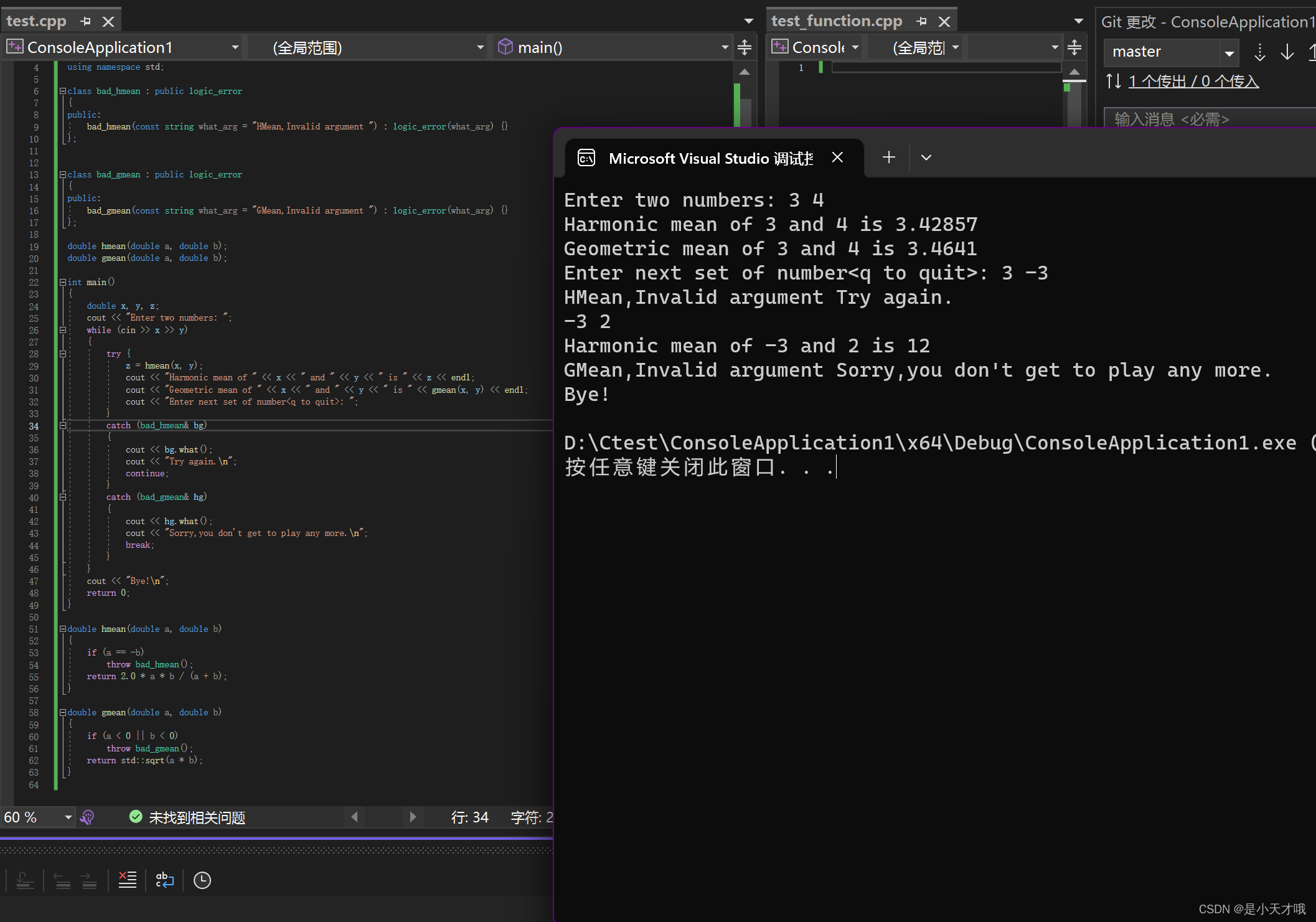Image resolution: width=1316 pixels, height=922 pixels.
Task: Click the Git commit message input field
Action: [1210, 118]
